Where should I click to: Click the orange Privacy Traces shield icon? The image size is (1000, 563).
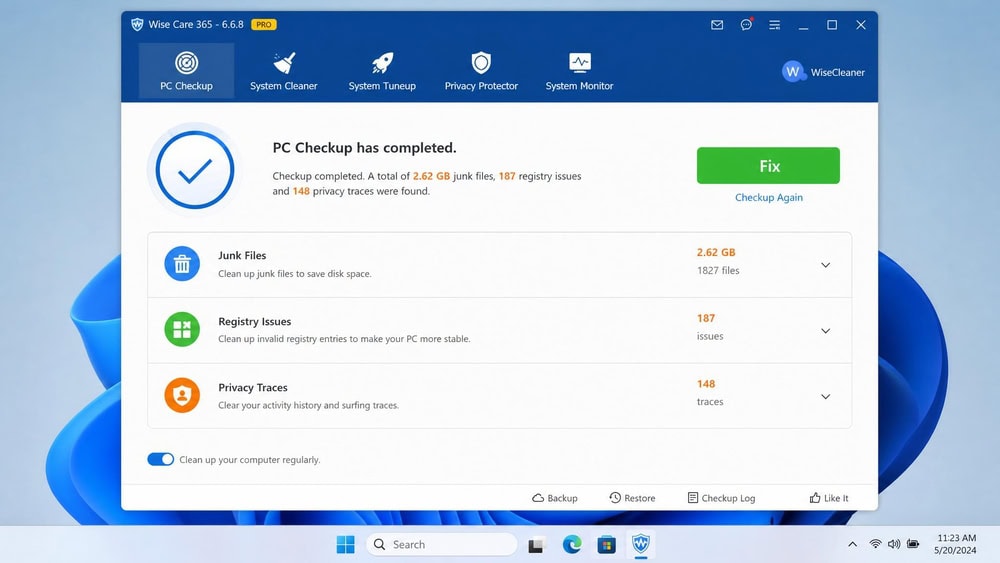point(182,395)
